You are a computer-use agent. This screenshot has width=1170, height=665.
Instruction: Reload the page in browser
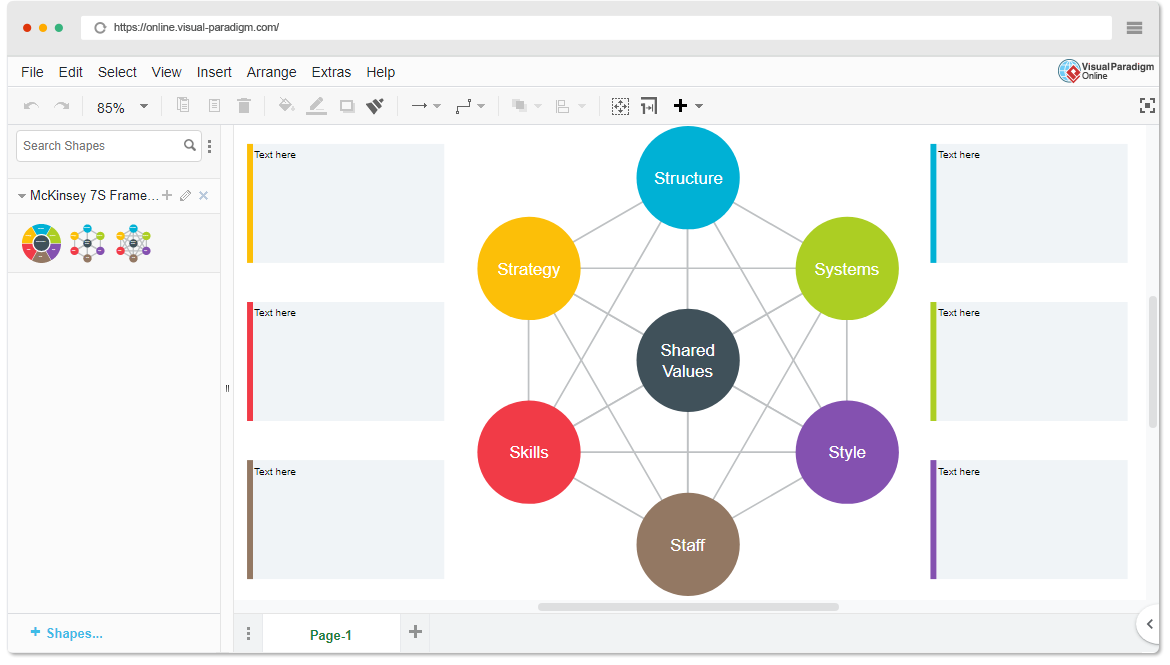pyautogui.click(x=100, y=28)
